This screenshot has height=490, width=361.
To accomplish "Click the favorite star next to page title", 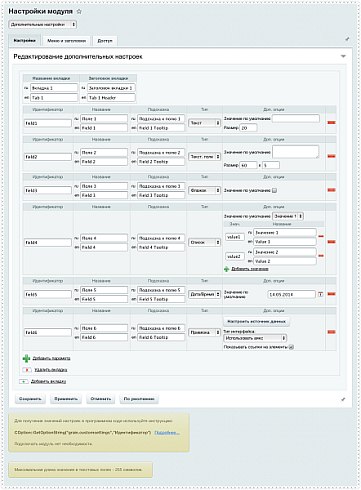I will point(79,11).
